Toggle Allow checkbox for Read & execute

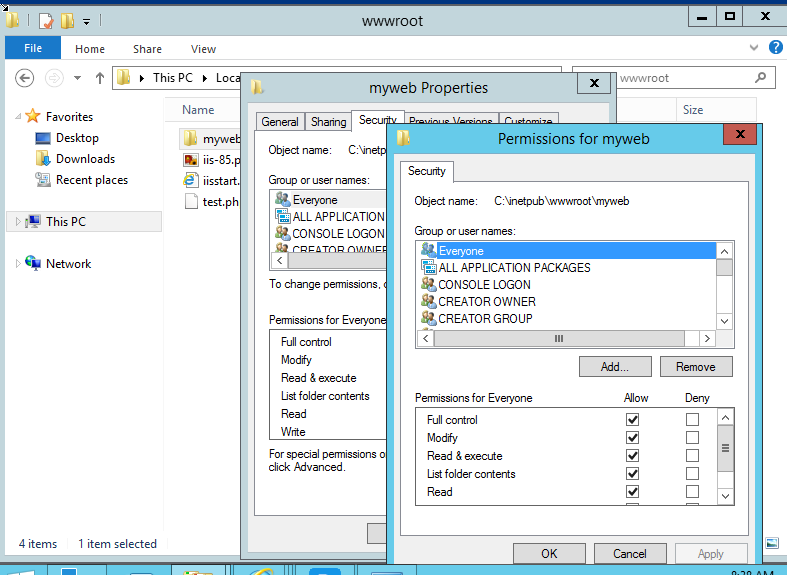point(632,456)
